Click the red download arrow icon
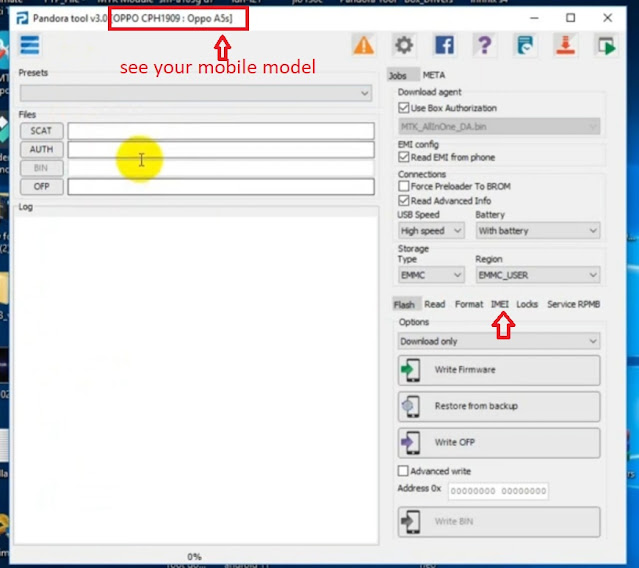The image size is (639, 568). pyautogui.click(x=565, y=45)
